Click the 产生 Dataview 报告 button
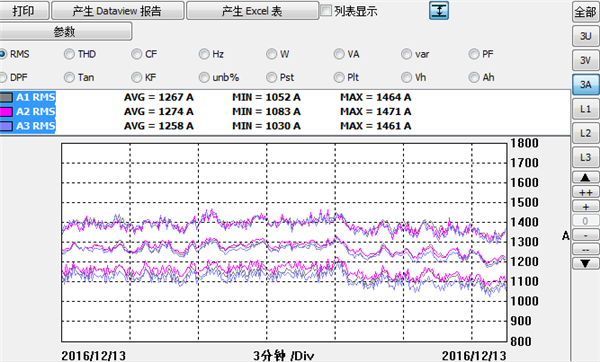The height and width of the screenshot is (362, 600). click(x=117, y=11)
